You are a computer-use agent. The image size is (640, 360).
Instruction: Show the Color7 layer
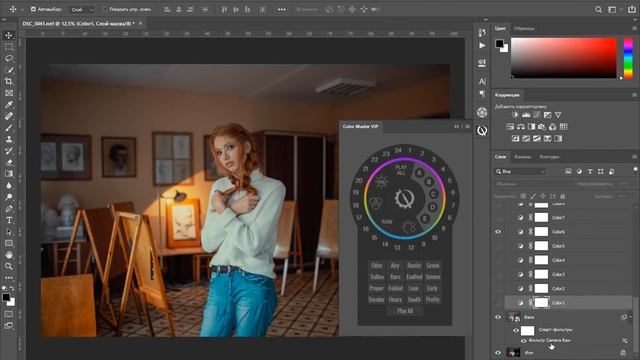(498, 218)
